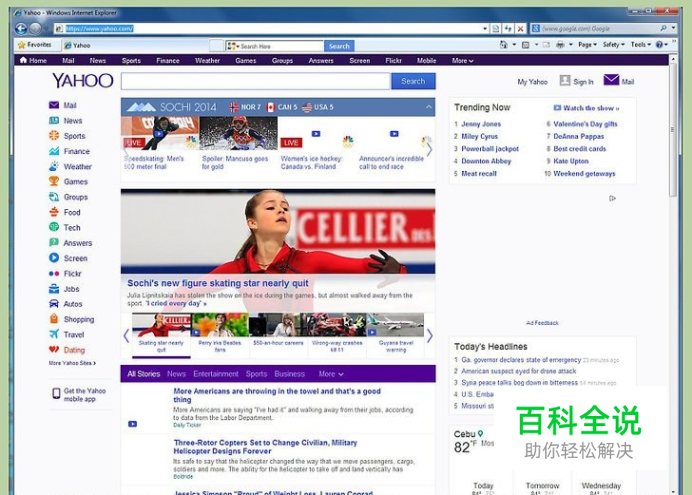Open Dating heart icon in sidebar
692x495 pixels.
[x=54, y=350]
